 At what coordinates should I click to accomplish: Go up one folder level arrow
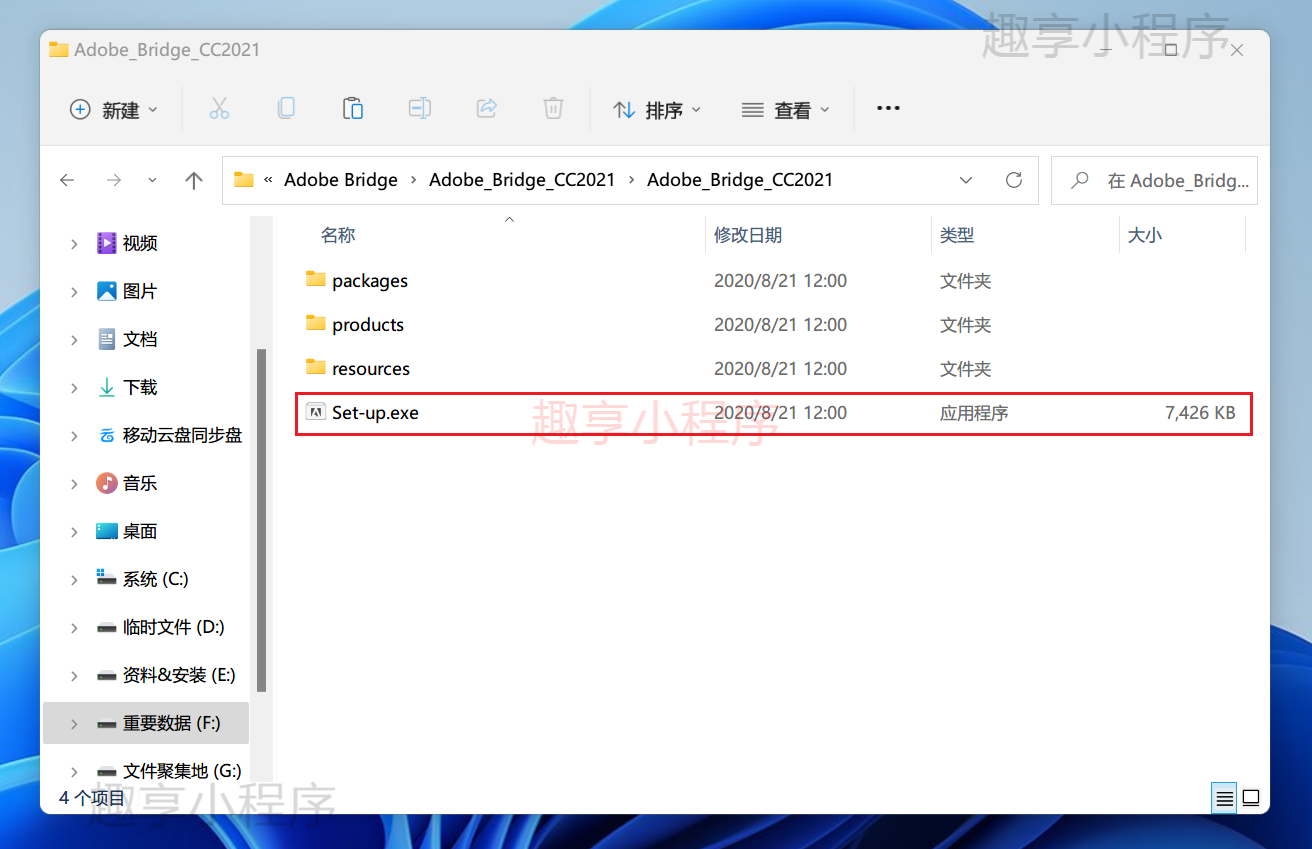194,180
